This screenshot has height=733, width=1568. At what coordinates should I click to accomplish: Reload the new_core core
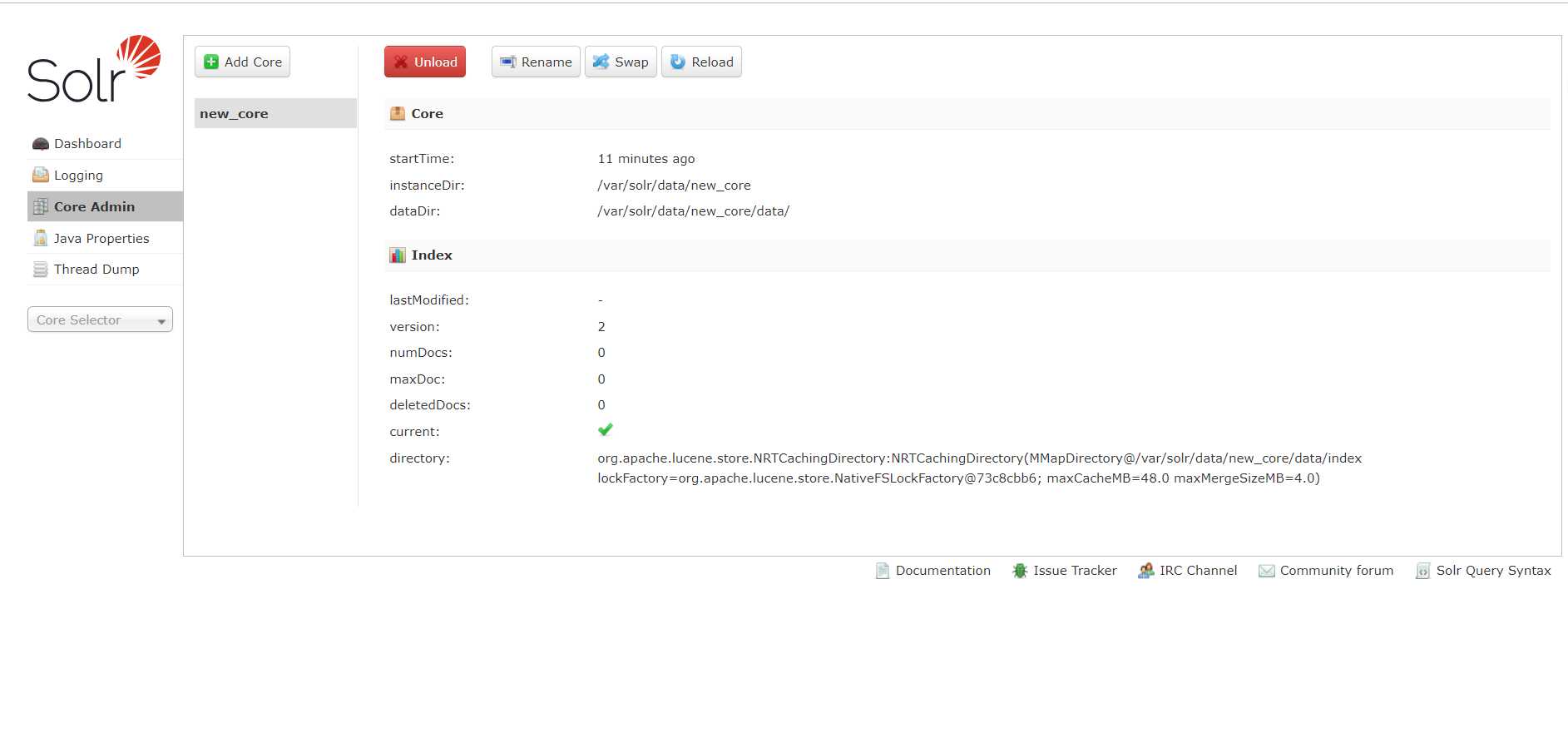[701, 62]
